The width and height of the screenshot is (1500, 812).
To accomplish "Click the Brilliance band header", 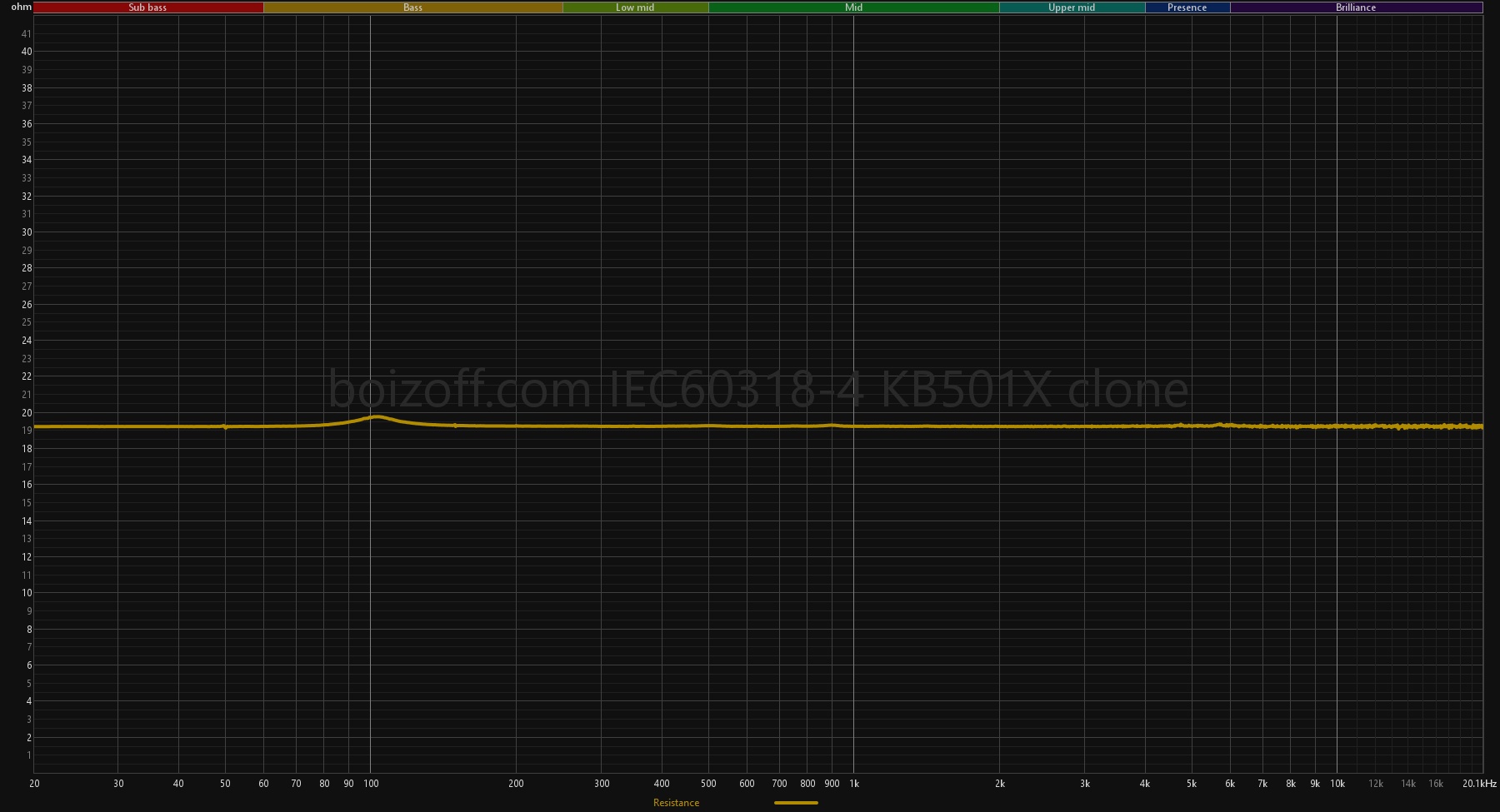I will click(1356, 7).
